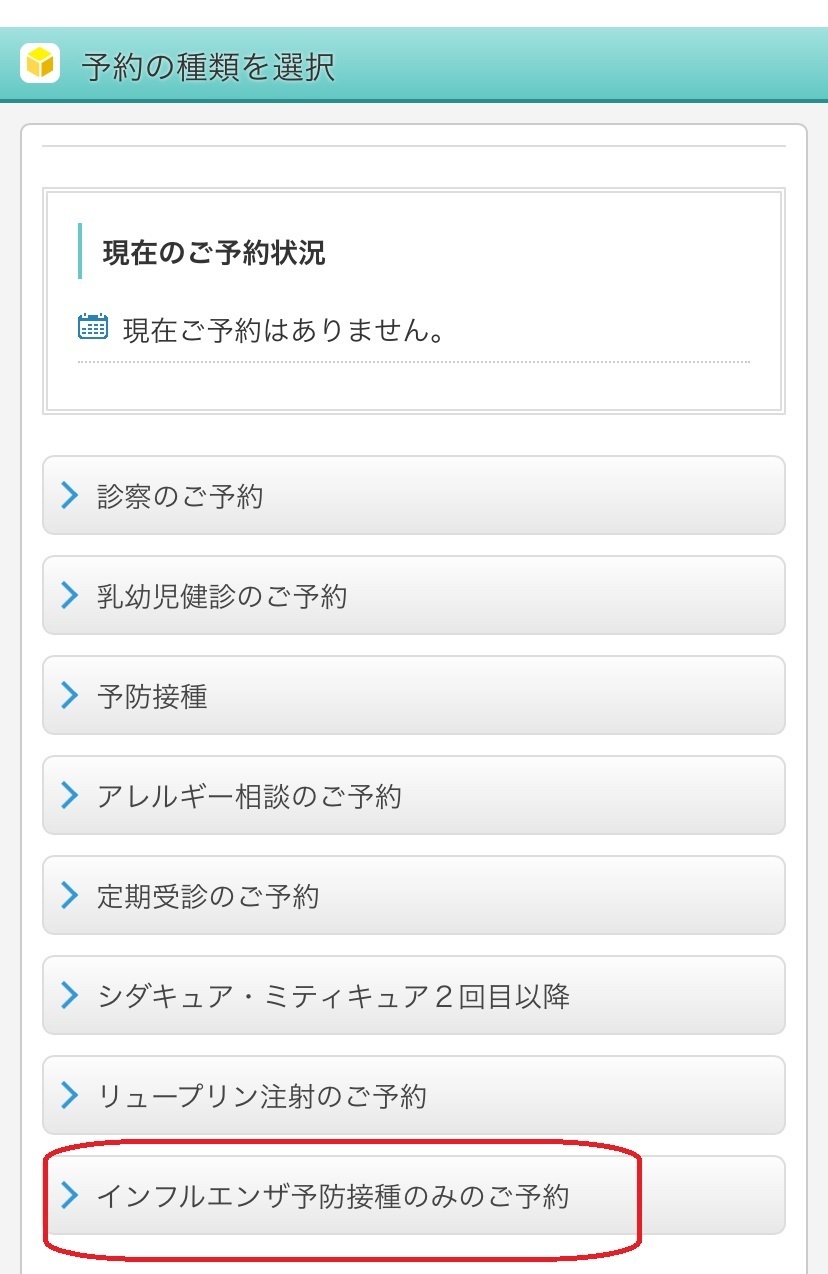Click the 現在ご予約はありません status text

[x=284, y=329]
